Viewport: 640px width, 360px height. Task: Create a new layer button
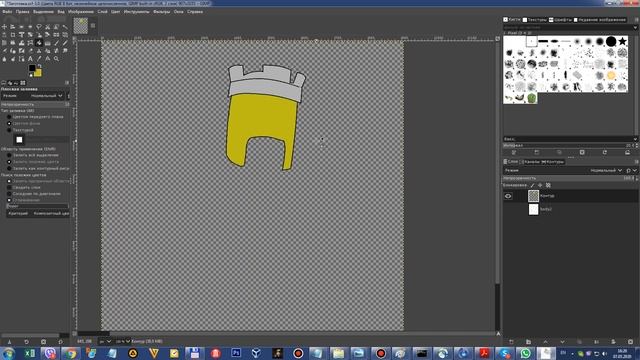point(511,342)
